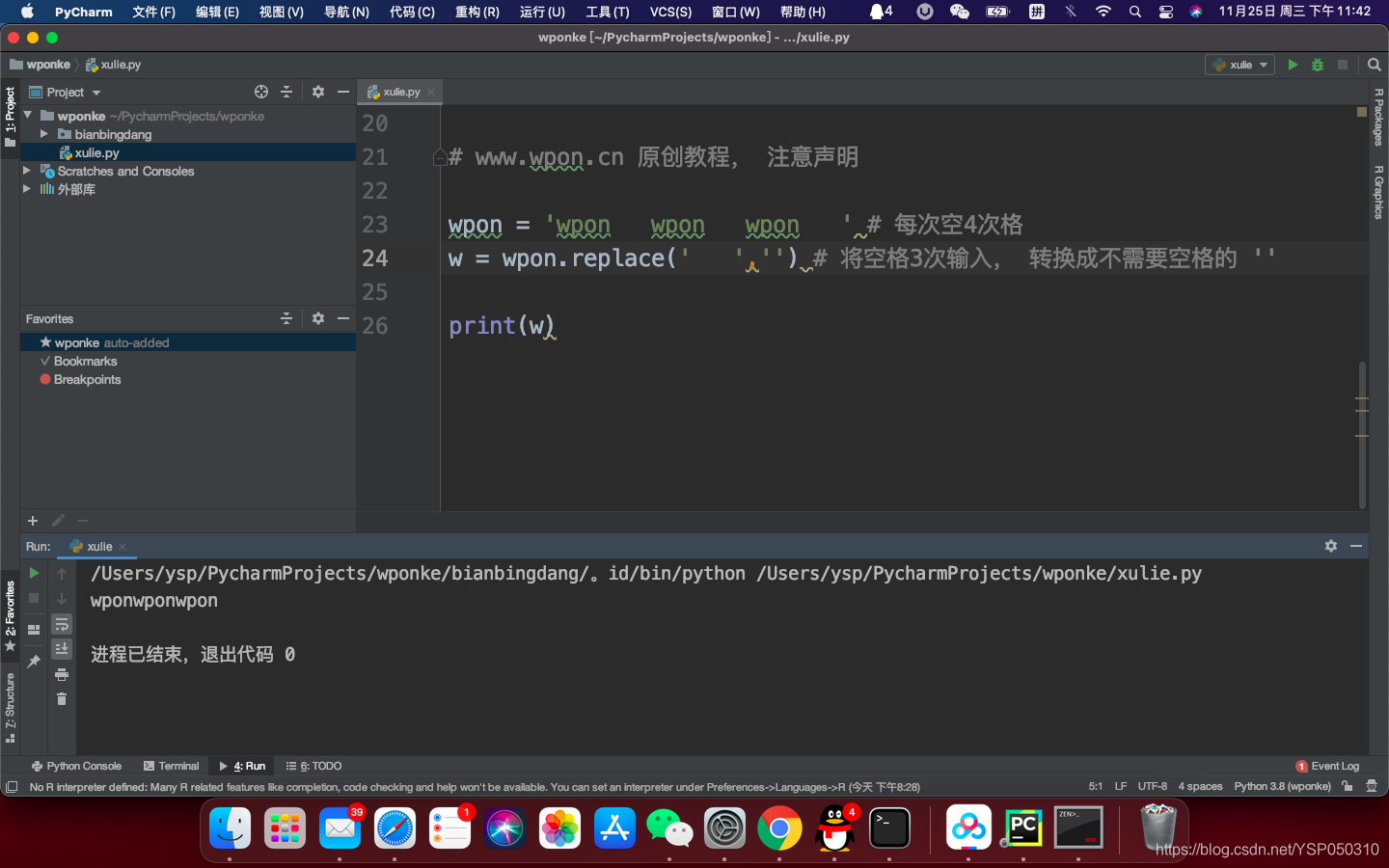Close the xulie.py editor tab
Image resolution: width=1389 pixels, height=868 pixels.
point(431,93)
